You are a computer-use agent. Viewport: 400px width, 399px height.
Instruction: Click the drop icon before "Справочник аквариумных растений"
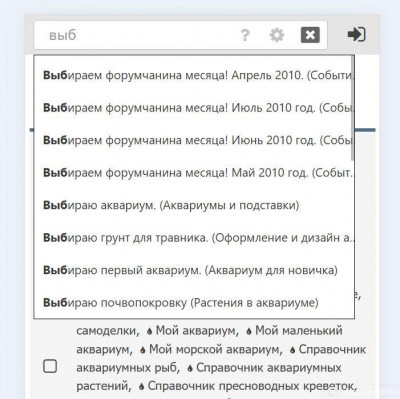[x=190, y=368]
